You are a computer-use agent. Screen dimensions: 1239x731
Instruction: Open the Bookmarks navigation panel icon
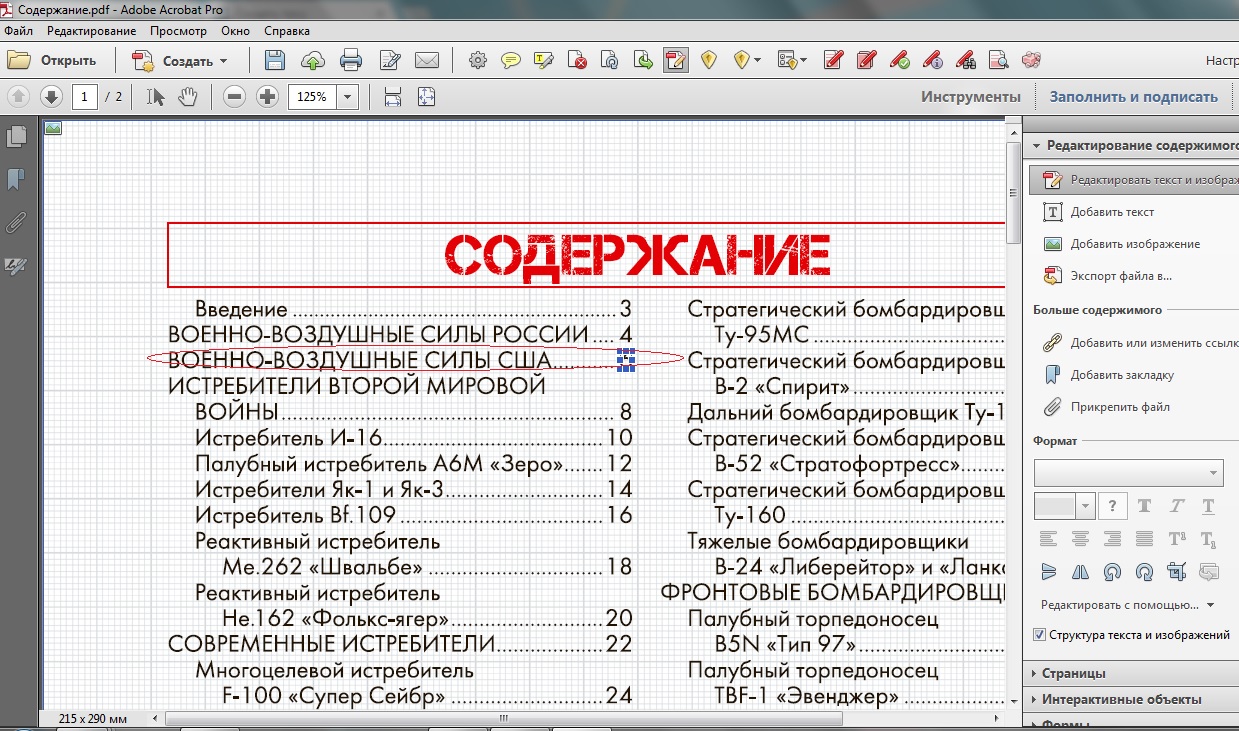click(x=16, y=180)
